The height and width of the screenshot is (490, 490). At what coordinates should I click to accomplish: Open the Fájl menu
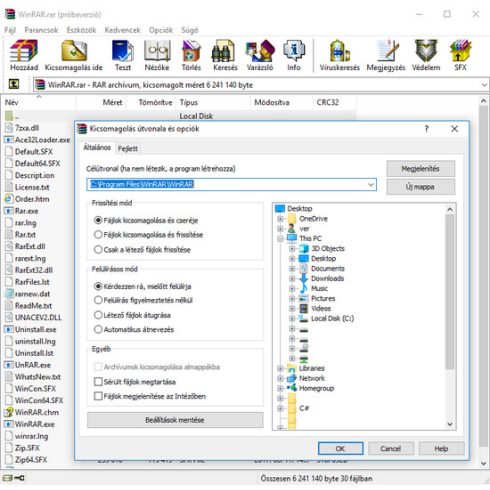10,30
